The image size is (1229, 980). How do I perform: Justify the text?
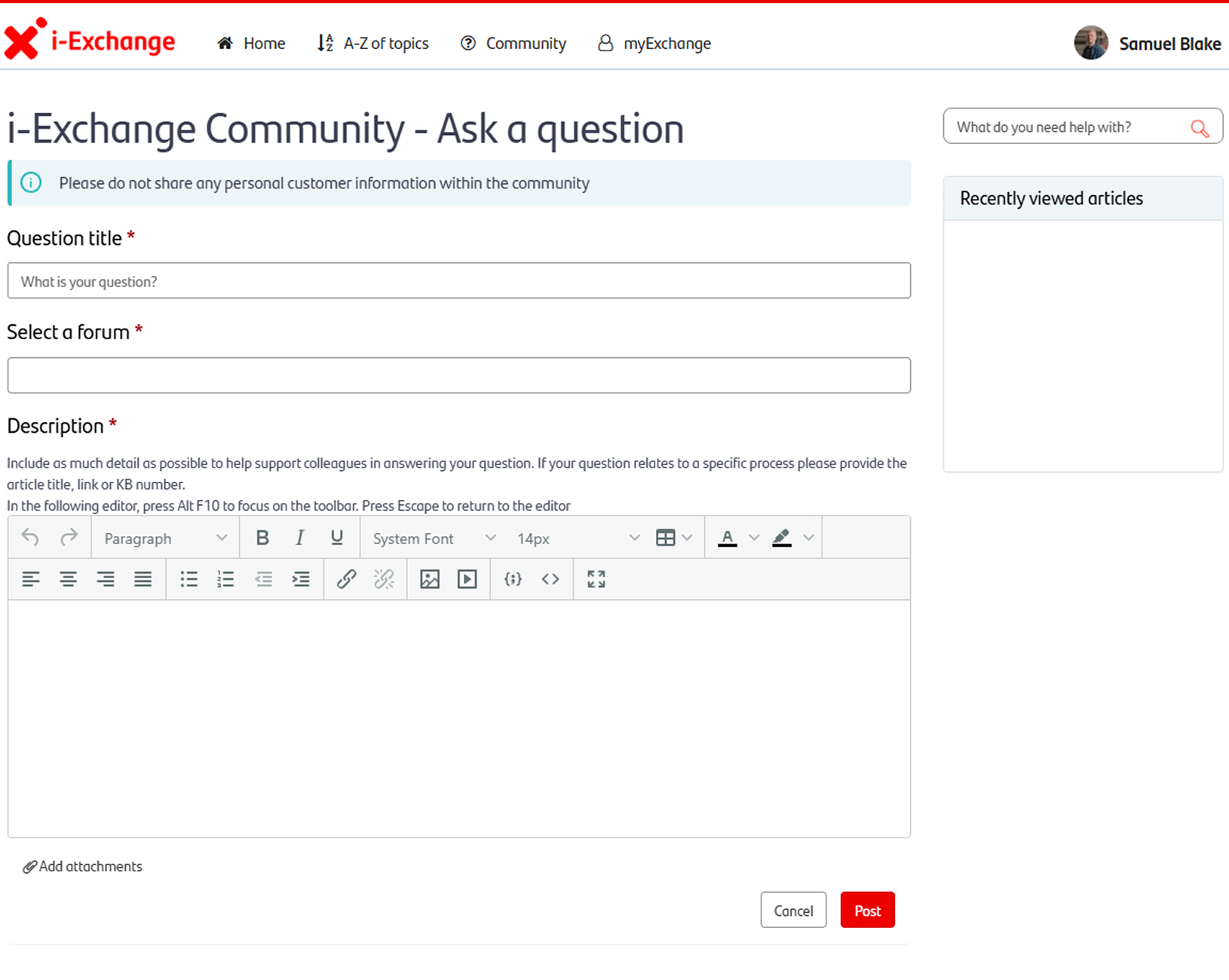coord(143,579)
